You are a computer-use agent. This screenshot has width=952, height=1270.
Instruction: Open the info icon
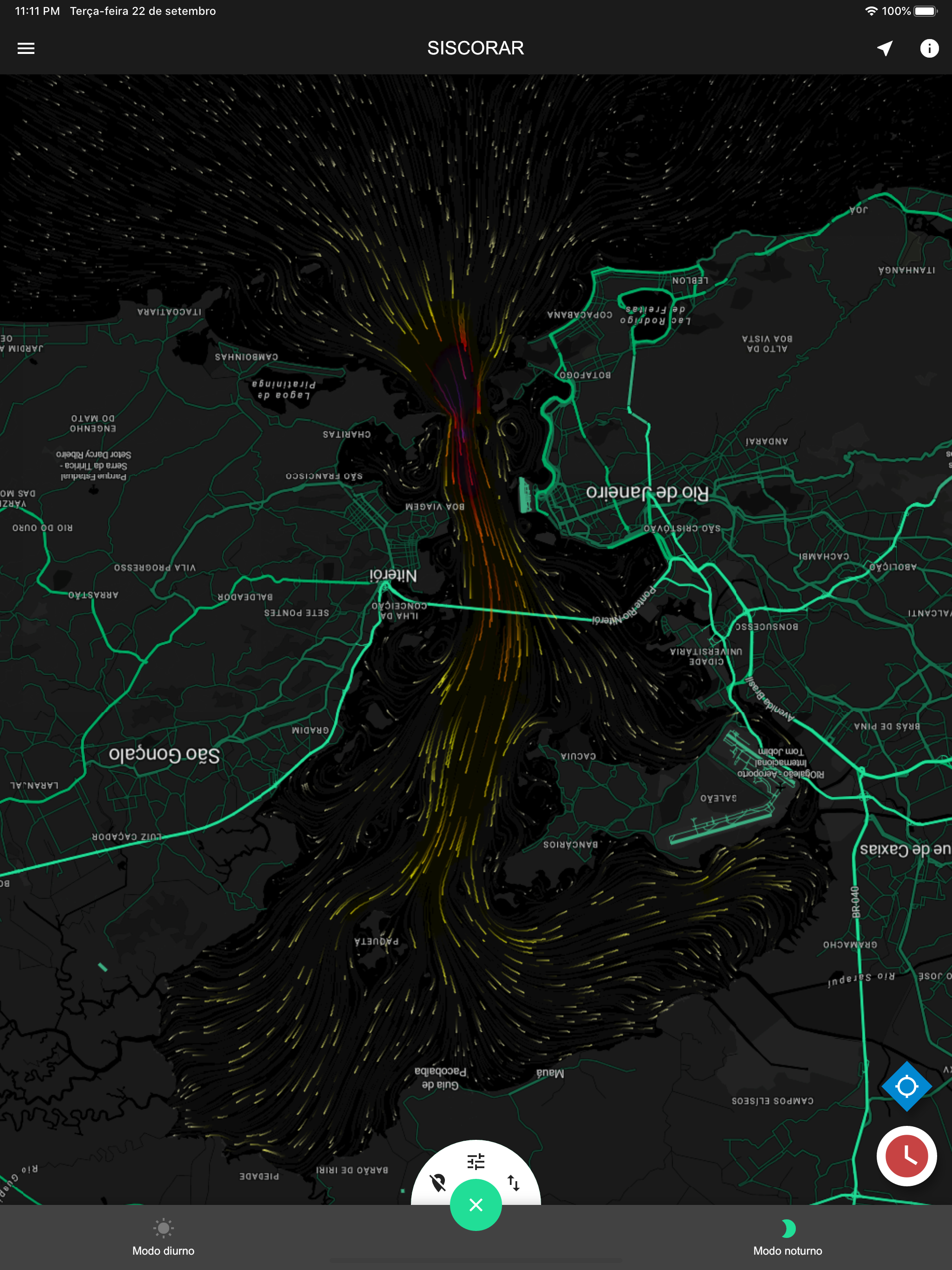pyautogui.click(x=929, y=48)
